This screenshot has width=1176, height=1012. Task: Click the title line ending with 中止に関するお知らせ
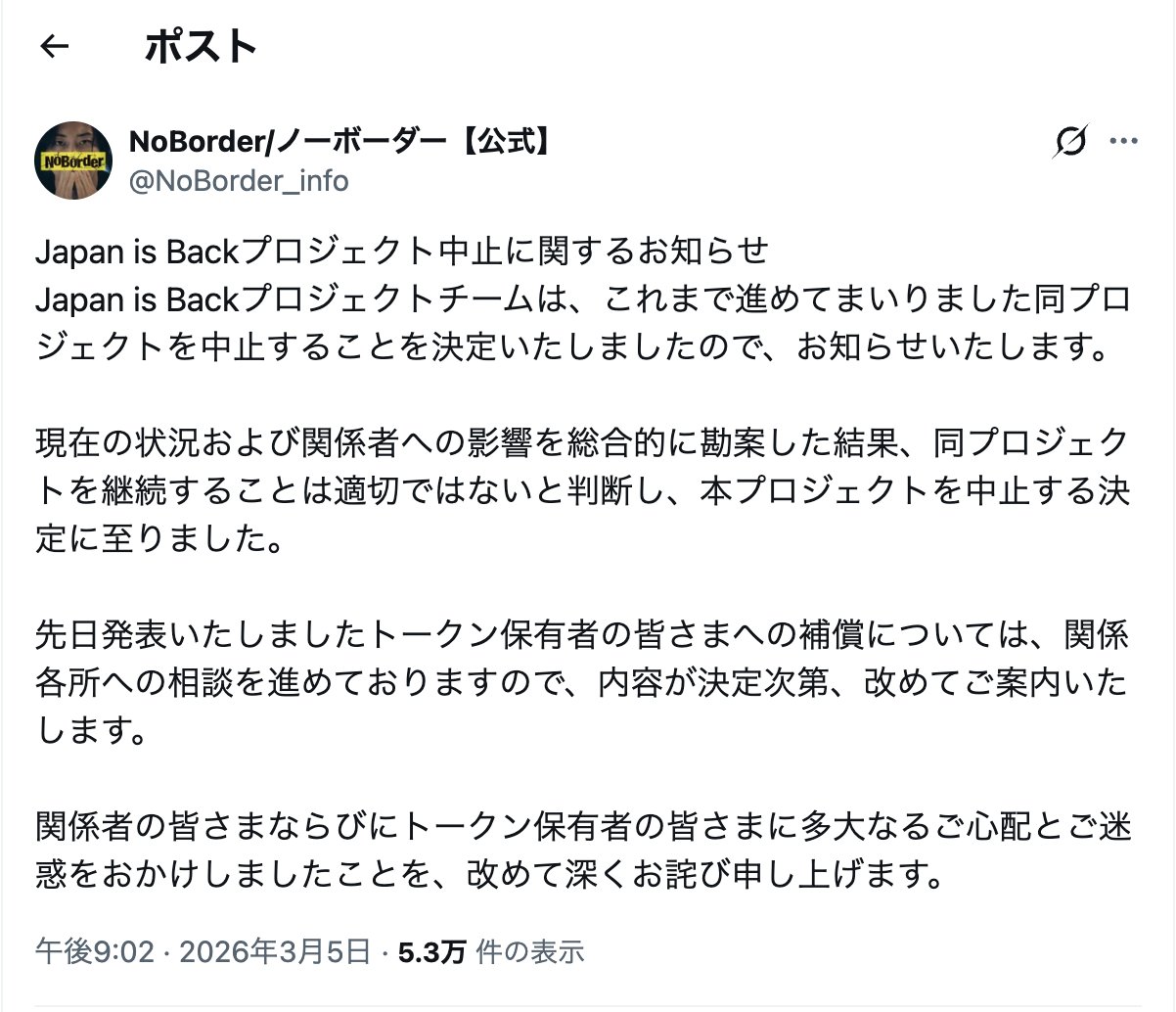(x=402, y=252)
